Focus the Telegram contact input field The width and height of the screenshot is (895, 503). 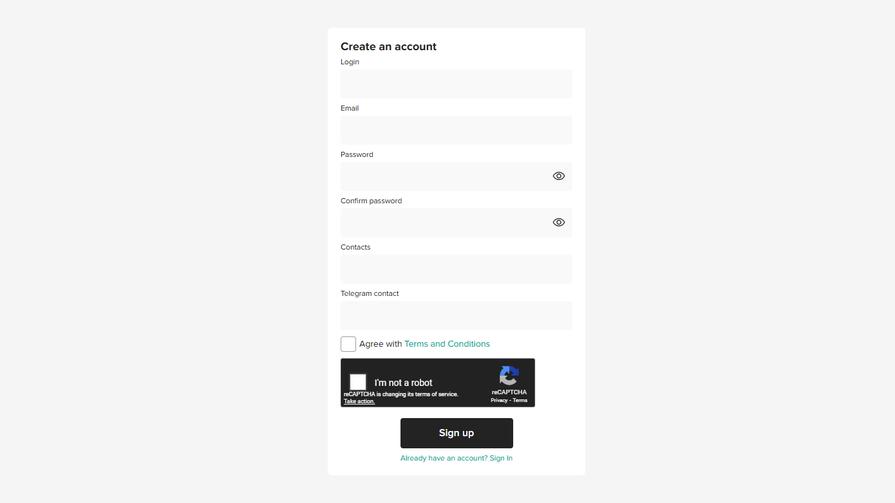point(456,315)
